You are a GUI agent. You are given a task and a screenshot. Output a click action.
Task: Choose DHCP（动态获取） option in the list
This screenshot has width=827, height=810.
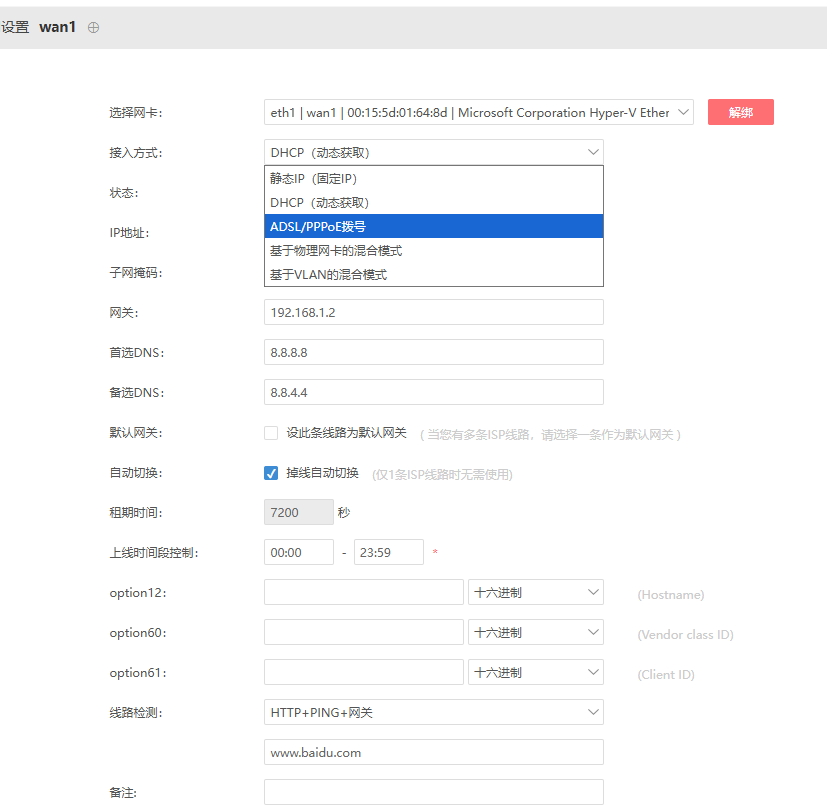click(434, 202)
